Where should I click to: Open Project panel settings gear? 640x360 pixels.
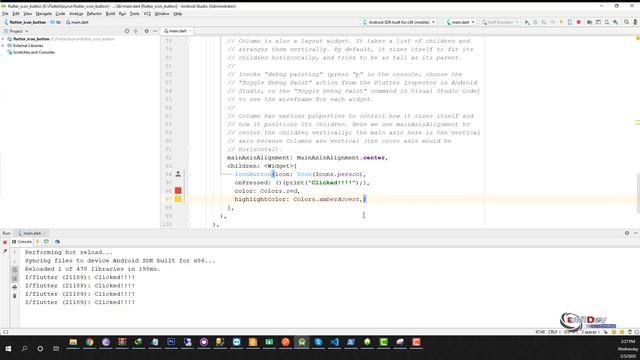click(147, 31)
